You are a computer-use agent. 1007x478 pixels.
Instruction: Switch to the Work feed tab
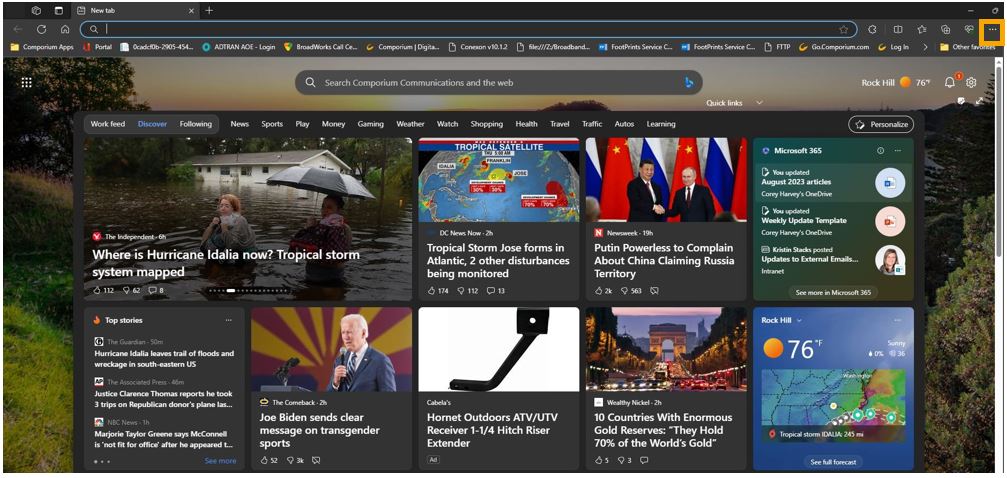[x=108, y=124]
